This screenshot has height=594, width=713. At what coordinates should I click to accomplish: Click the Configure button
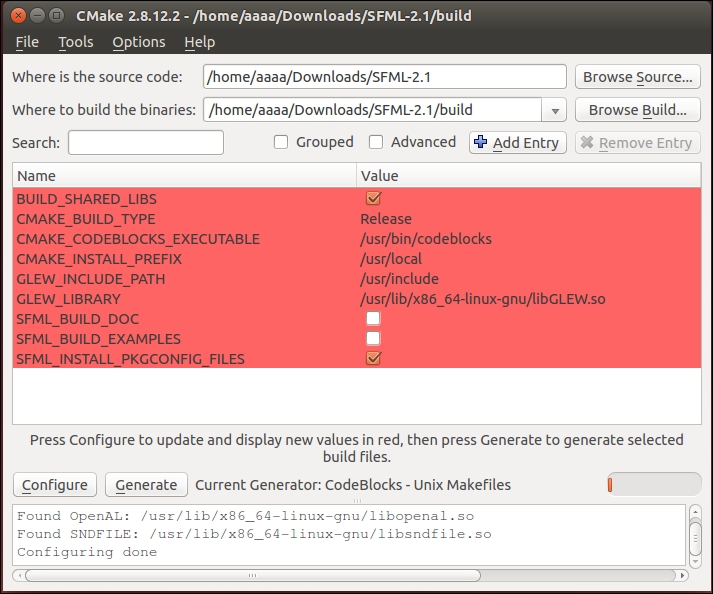tap(55, 485)
